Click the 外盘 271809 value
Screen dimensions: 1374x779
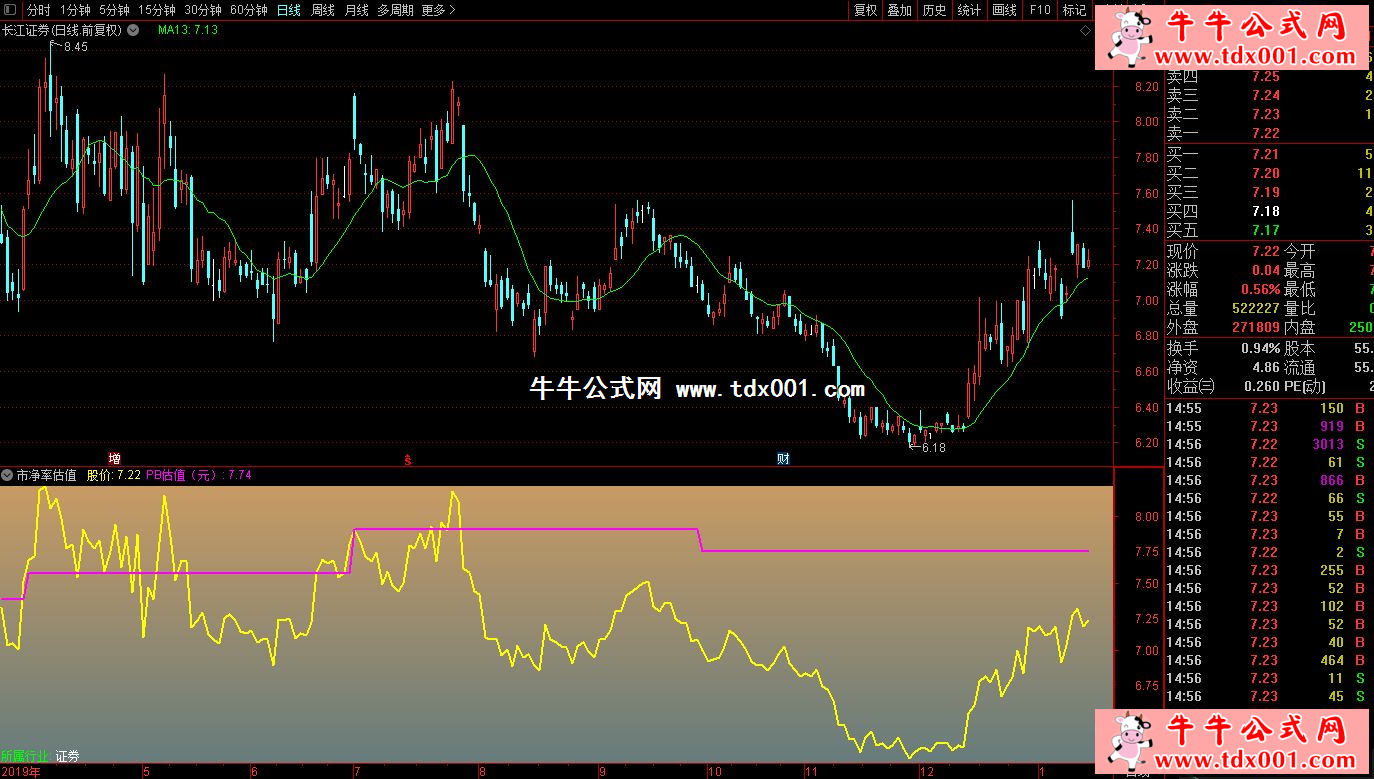[1254, 327]
